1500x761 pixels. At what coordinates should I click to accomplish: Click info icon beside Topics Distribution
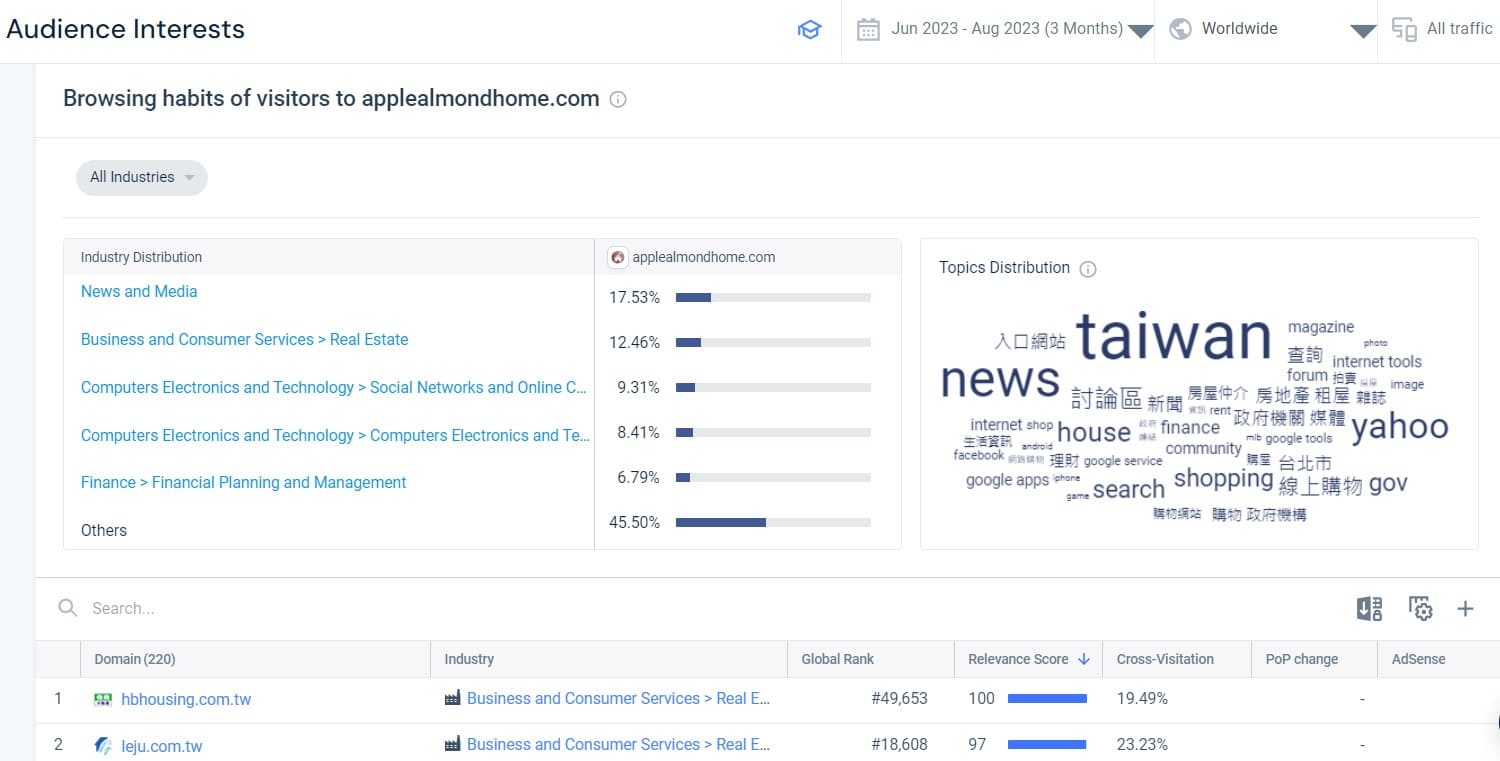click(x=1088, y=269)
